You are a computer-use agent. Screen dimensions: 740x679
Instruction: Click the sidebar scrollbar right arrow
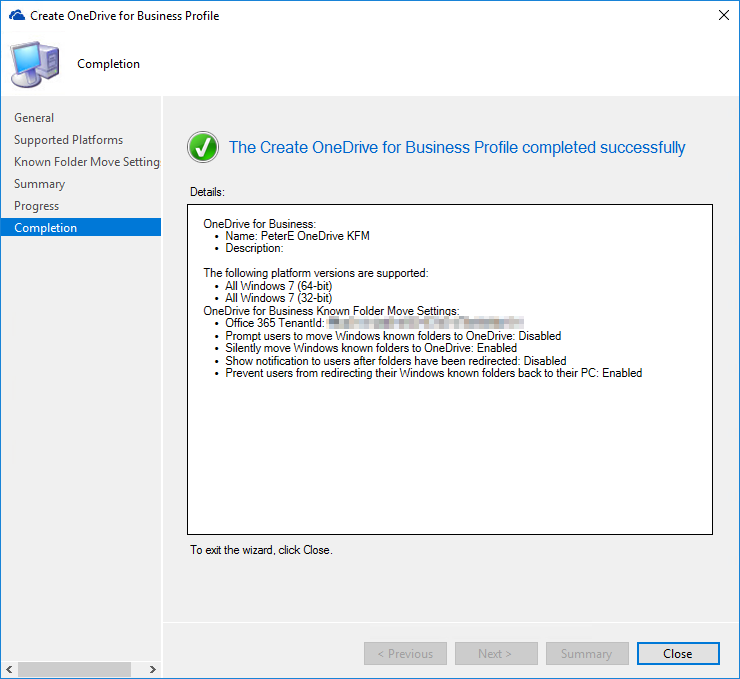pos(153,669)
